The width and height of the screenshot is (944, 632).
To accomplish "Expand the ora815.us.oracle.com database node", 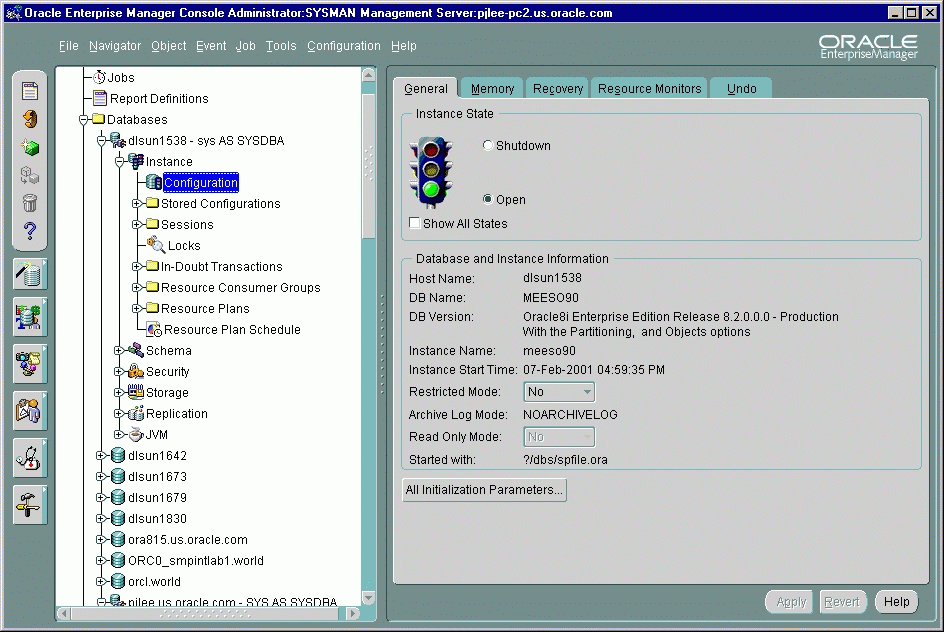I will (101, 539).
